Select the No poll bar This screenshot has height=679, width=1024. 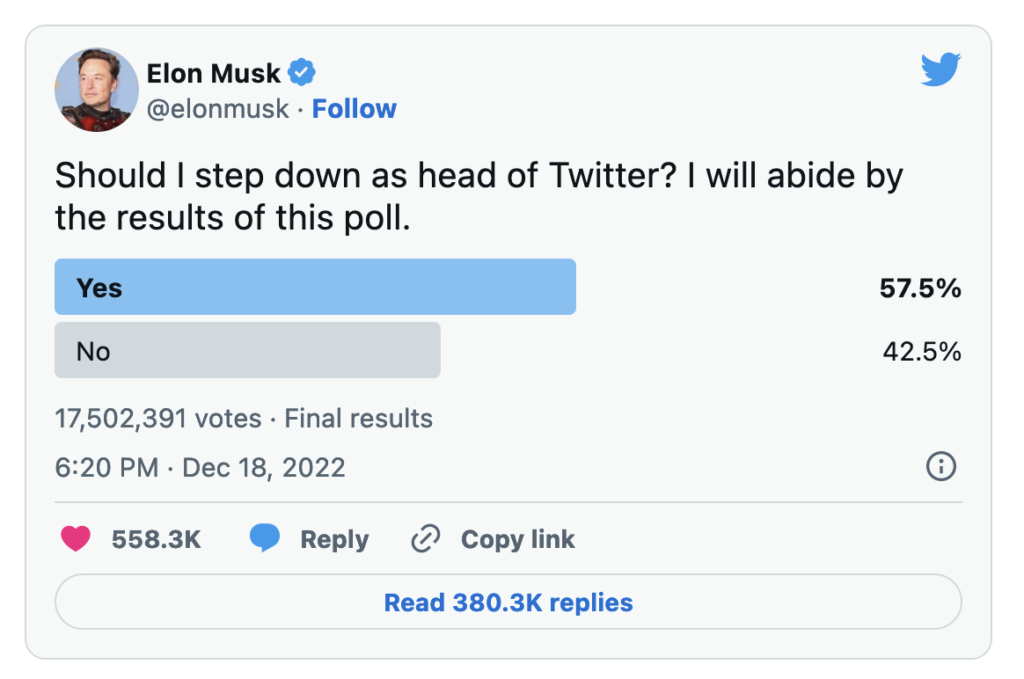pyautogui.click(x=248, y=350)
